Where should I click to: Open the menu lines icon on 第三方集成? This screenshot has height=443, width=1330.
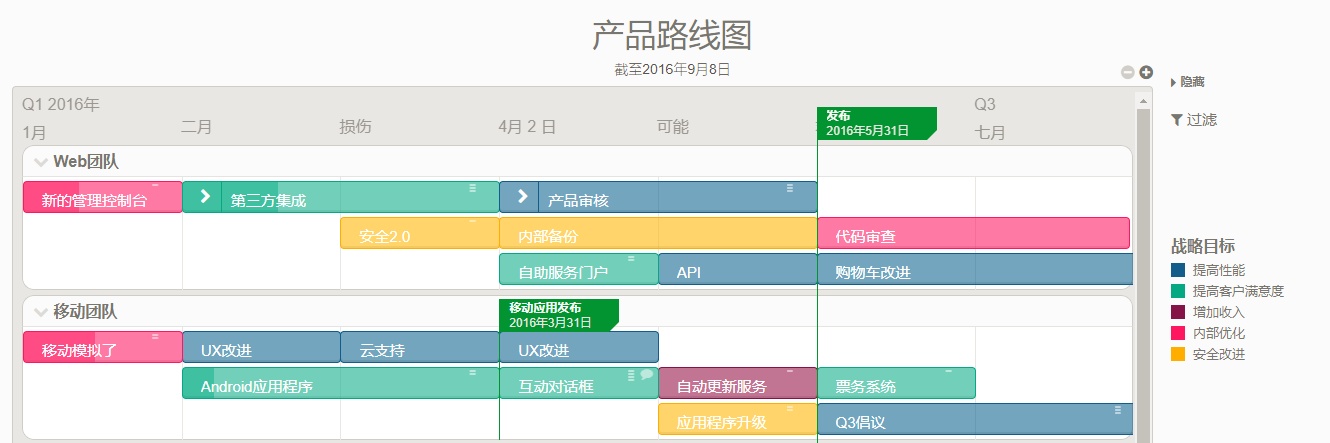pos(473,188)
